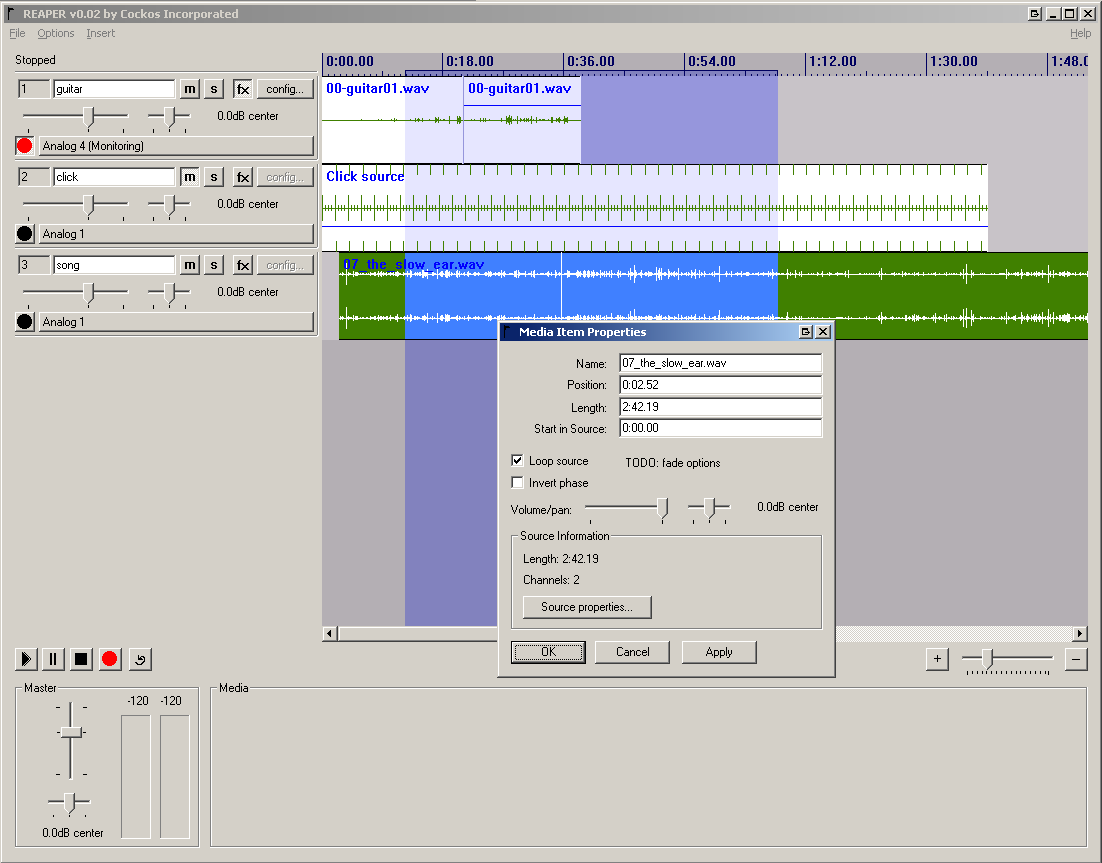Screen dimensions: 1102x863
Task: Solo the click track
Action: [214, 177]
